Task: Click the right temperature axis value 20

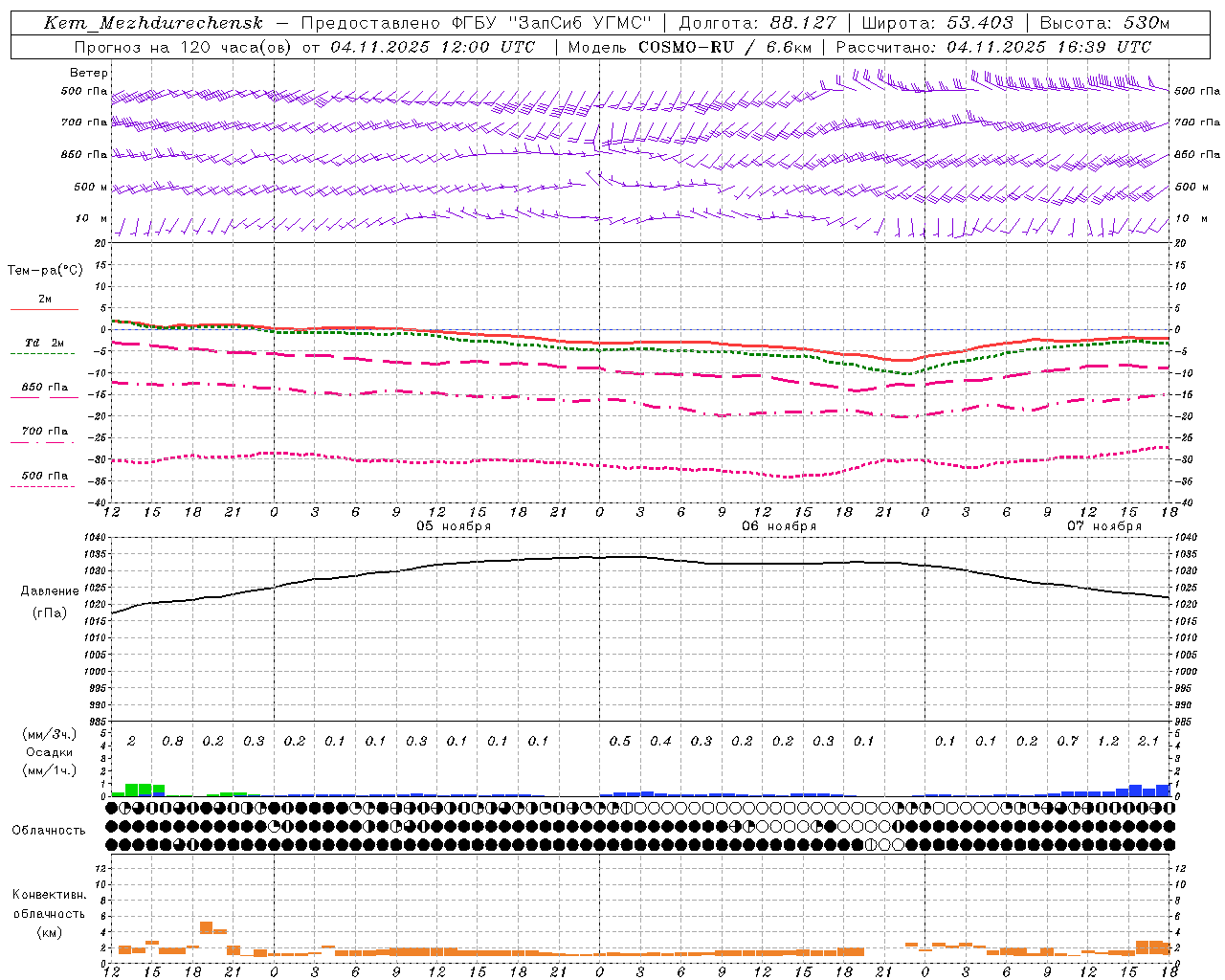Action: click(1180, 244)
